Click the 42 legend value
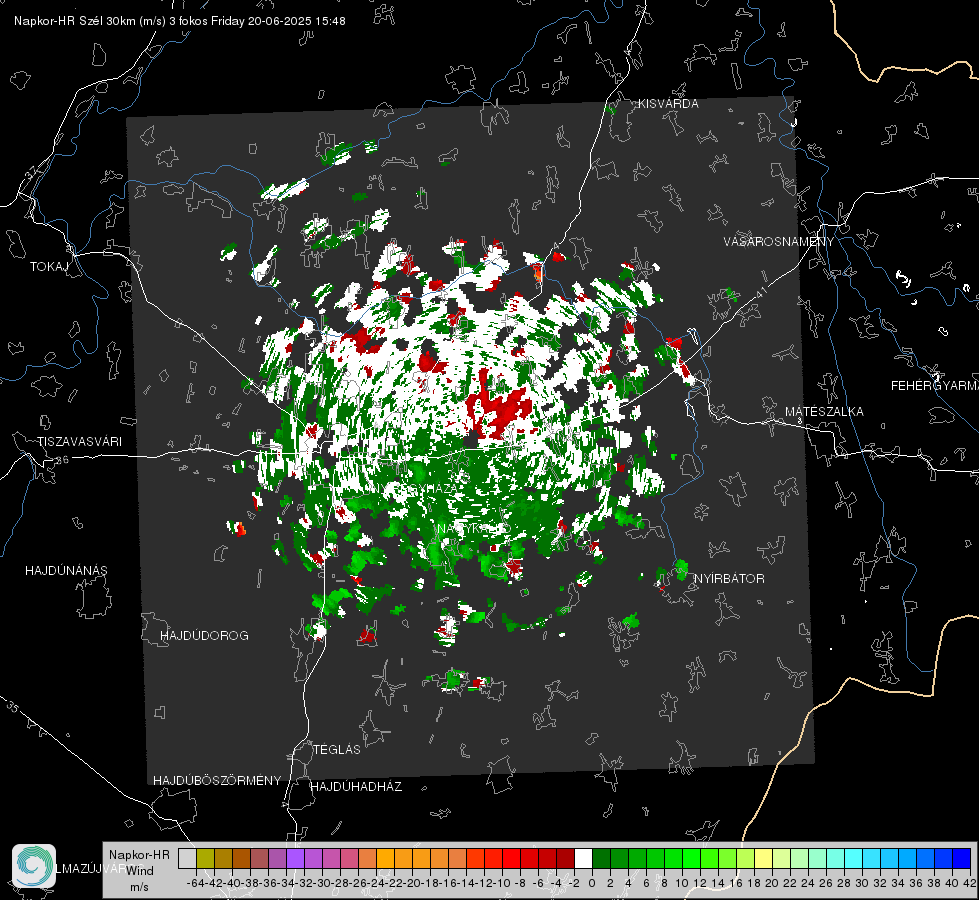 pyautogui.click(x=970, y=883)
